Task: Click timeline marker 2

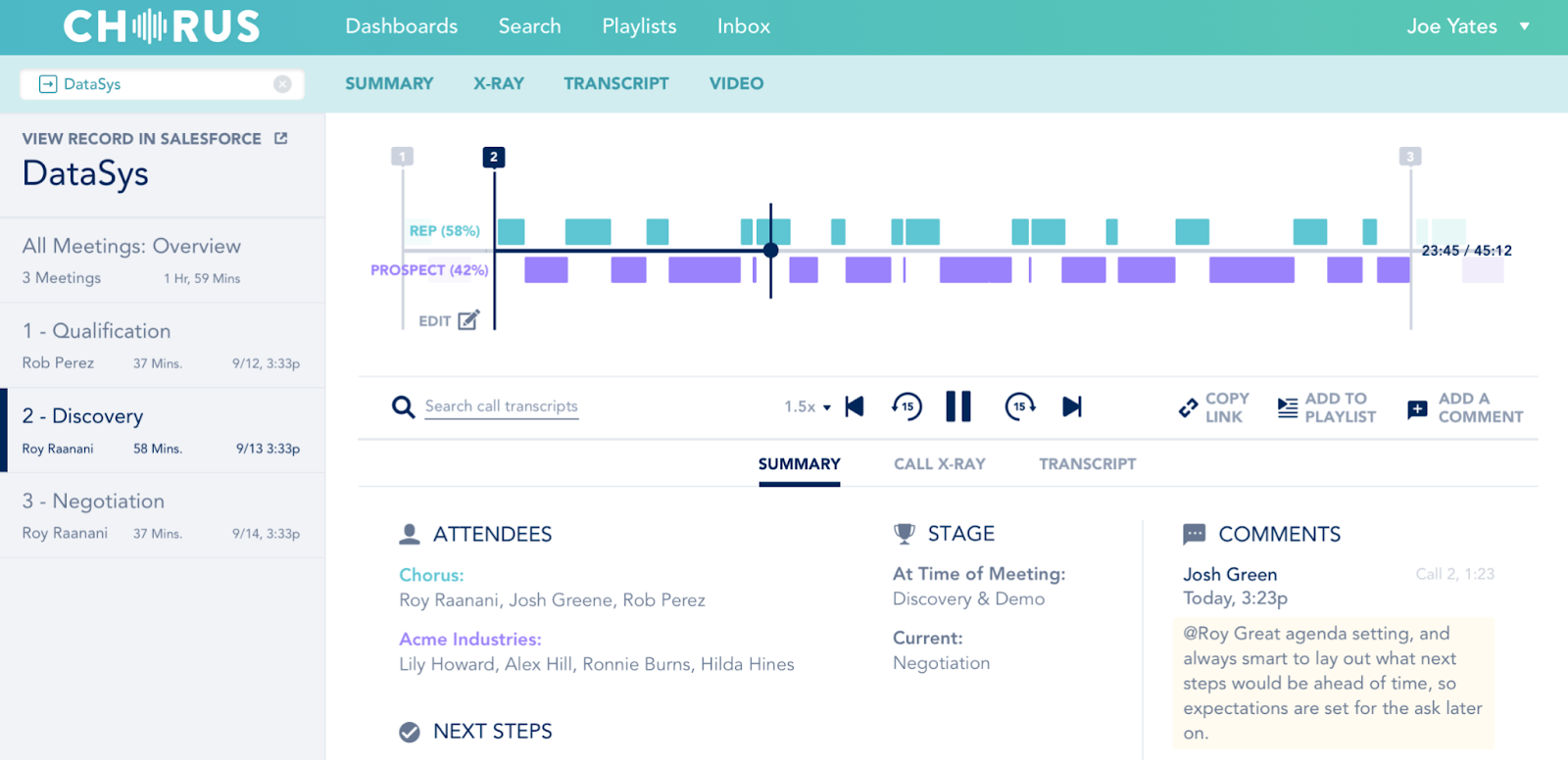Action: (x=494, y=157)
